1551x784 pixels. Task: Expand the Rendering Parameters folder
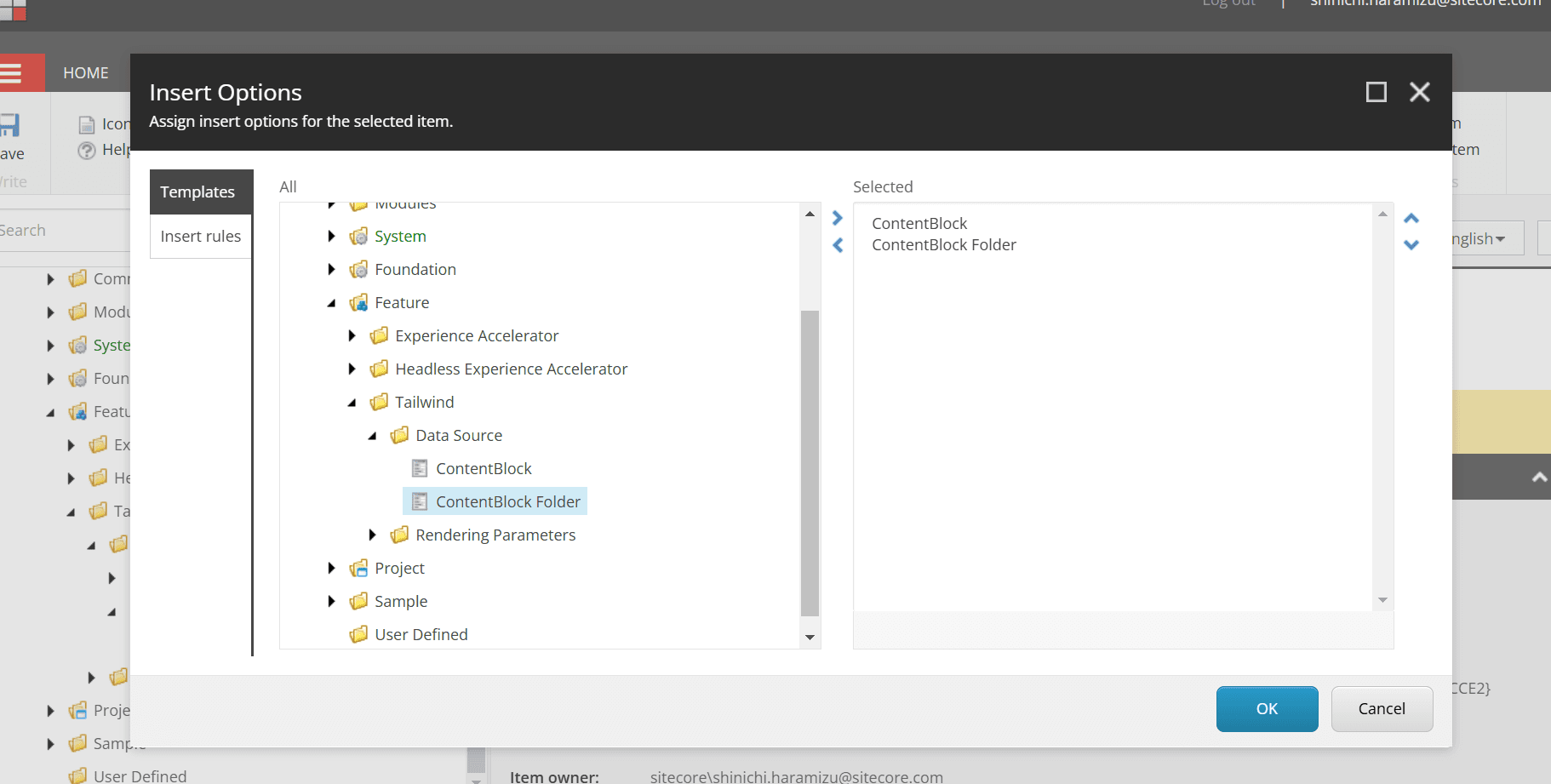click(x=372, y=535)
